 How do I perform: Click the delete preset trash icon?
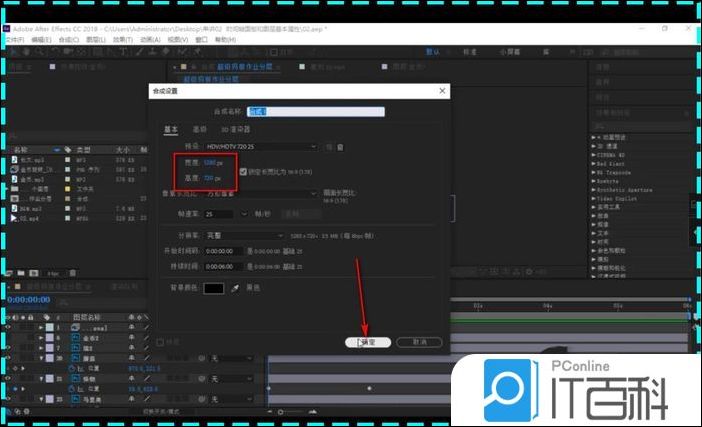point(340,147)
